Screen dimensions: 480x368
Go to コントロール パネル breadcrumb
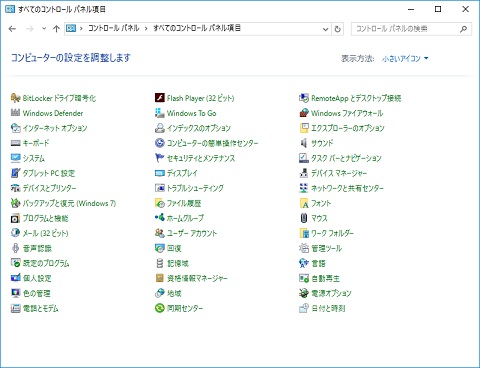point(113,28)
